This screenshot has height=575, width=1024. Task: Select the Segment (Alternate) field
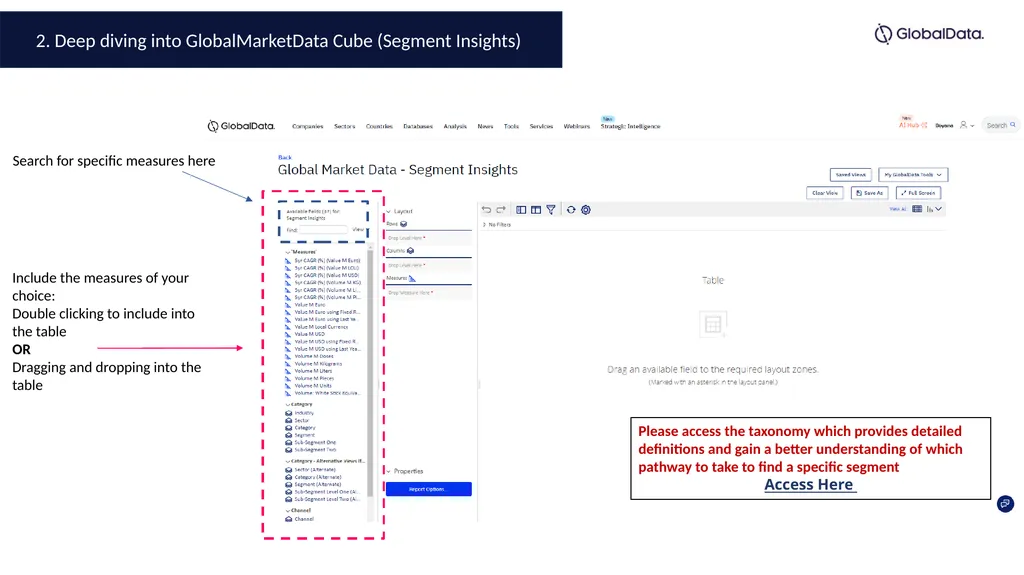317,485
